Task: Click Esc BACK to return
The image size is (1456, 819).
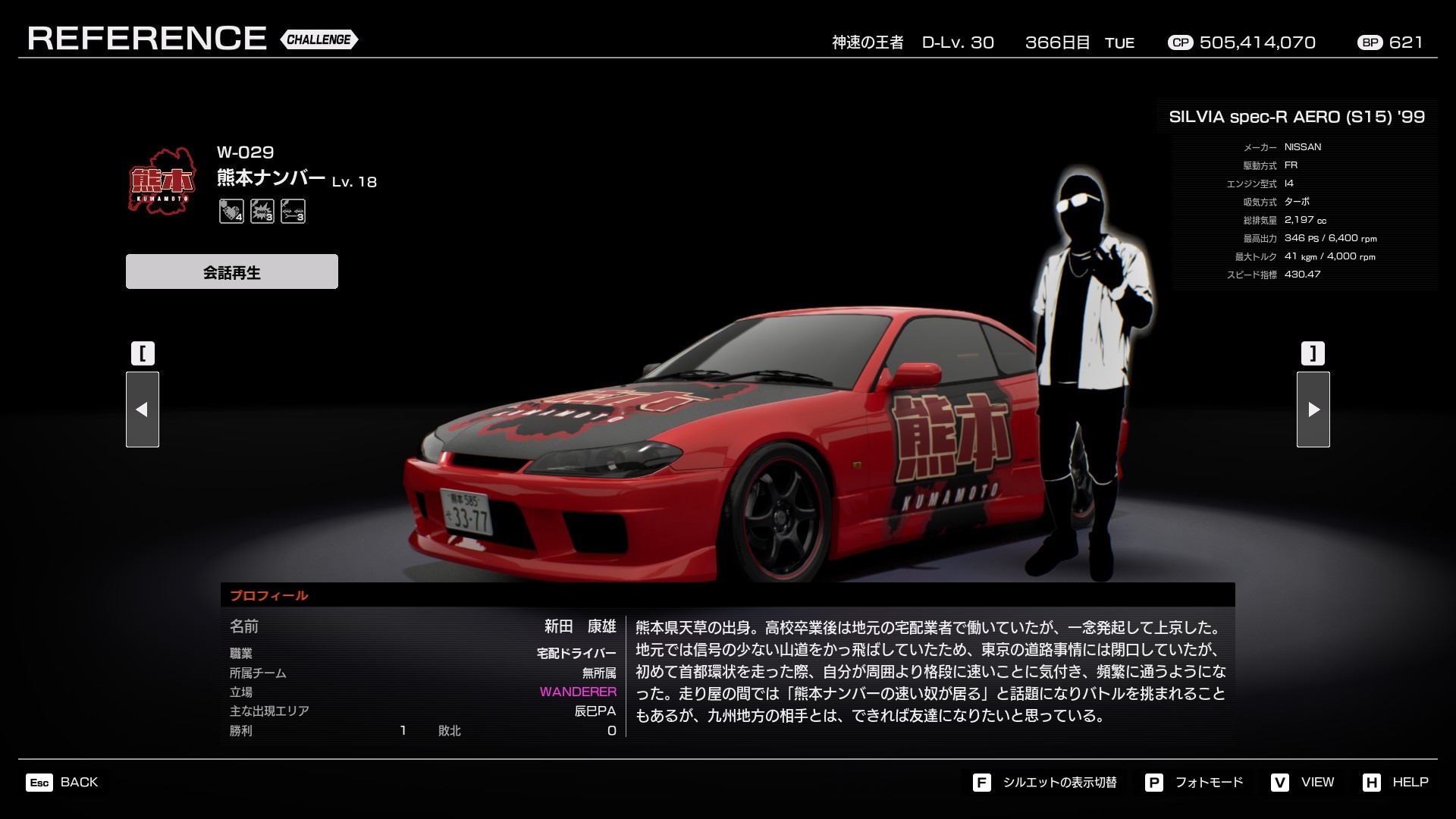Action: (62, 782)
